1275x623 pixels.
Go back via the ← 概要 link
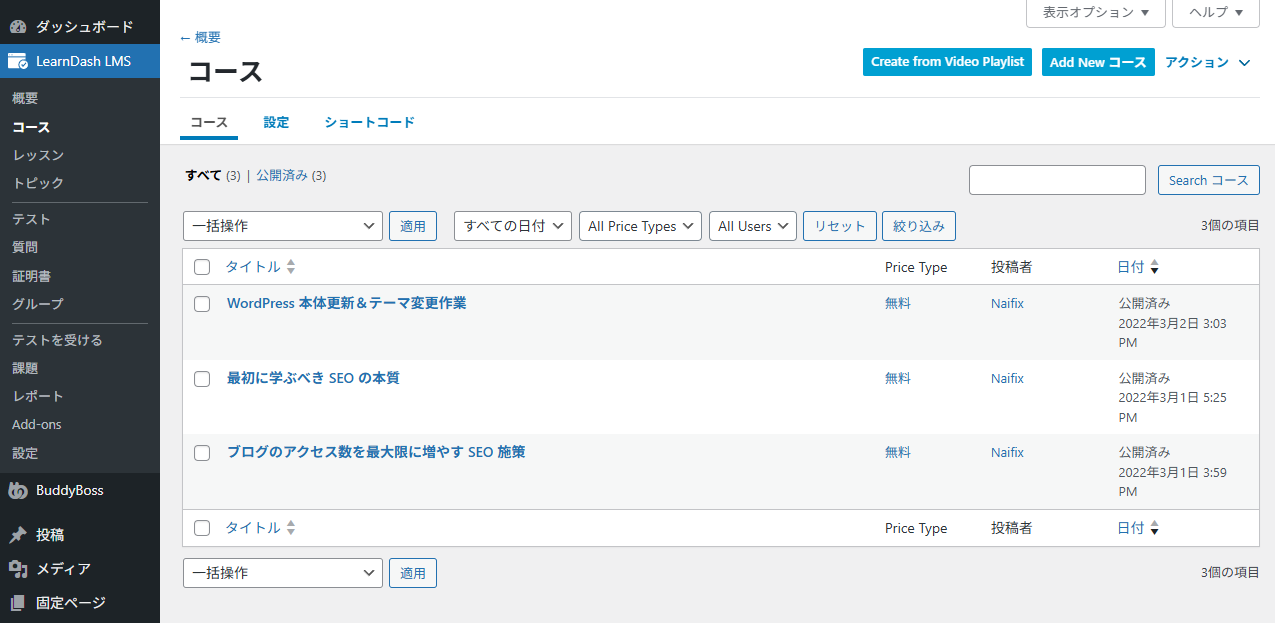click(200, 37)
